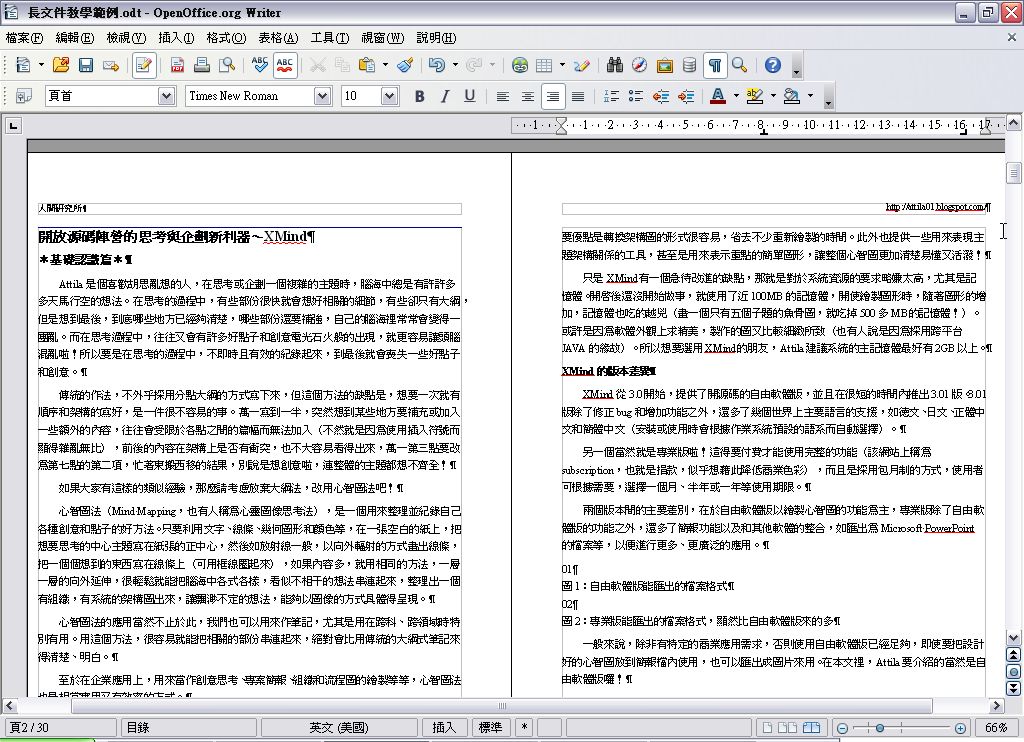Screen dimensions: 1024x742
Task: Open Data Sources icon
Action: pyautogui.click(x=689, y=65)
